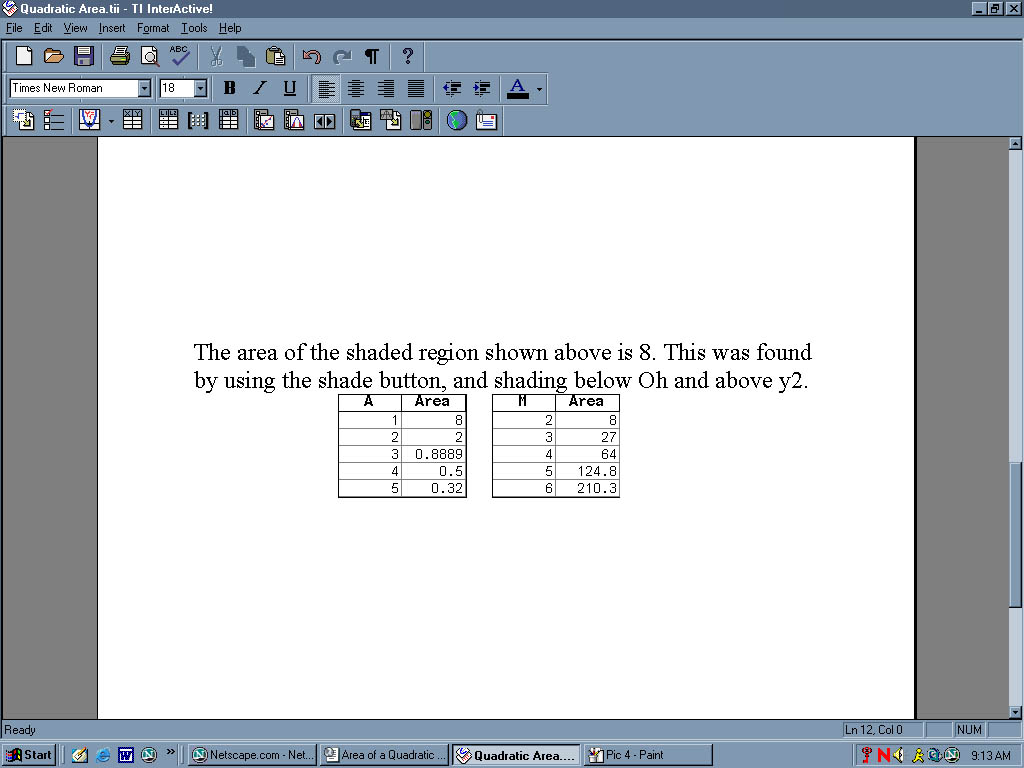
Task: Expand the Times New Roman font dropdown
Action: (x=144, y=88)
